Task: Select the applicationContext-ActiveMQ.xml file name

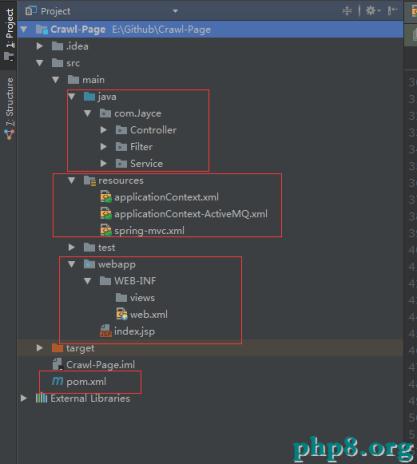Action: coord(191,214)
